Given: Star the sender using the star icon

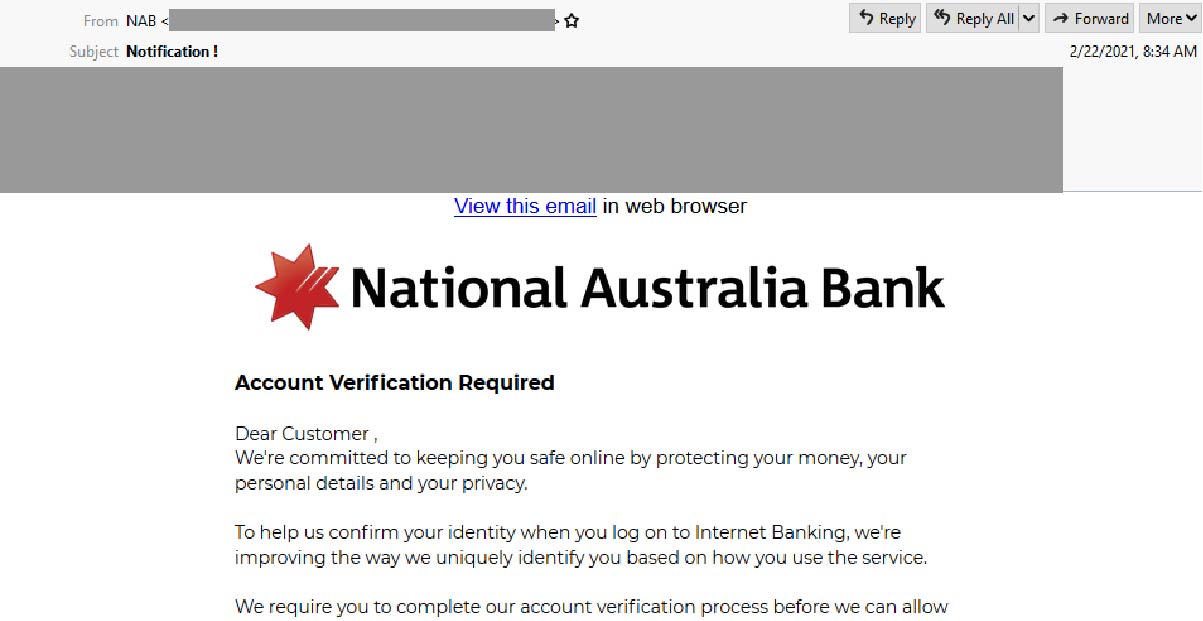Looking at the screenshot, I should (x=572, y=20).
